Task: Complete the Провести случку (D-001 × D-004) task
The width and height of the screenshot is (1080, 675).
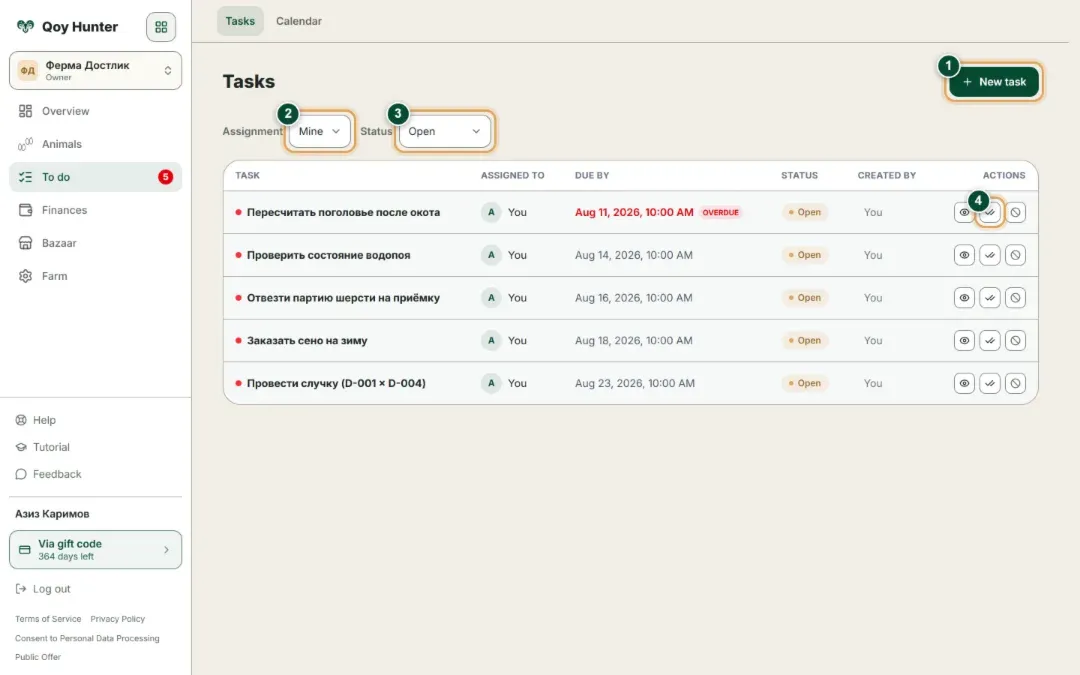Action: 990,383
